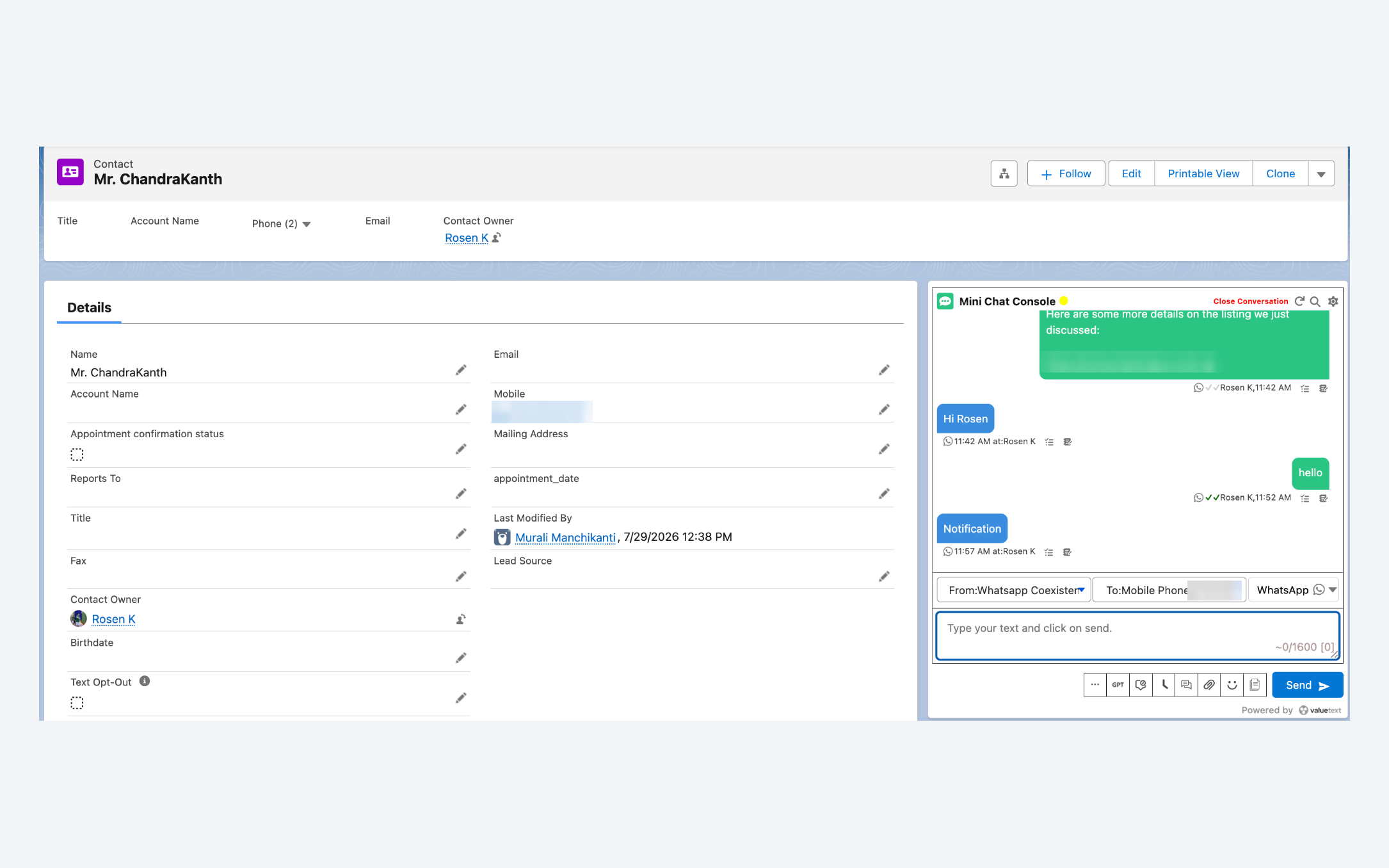Open more actions dropdown next to Clone

click(x=1321, y=173)
